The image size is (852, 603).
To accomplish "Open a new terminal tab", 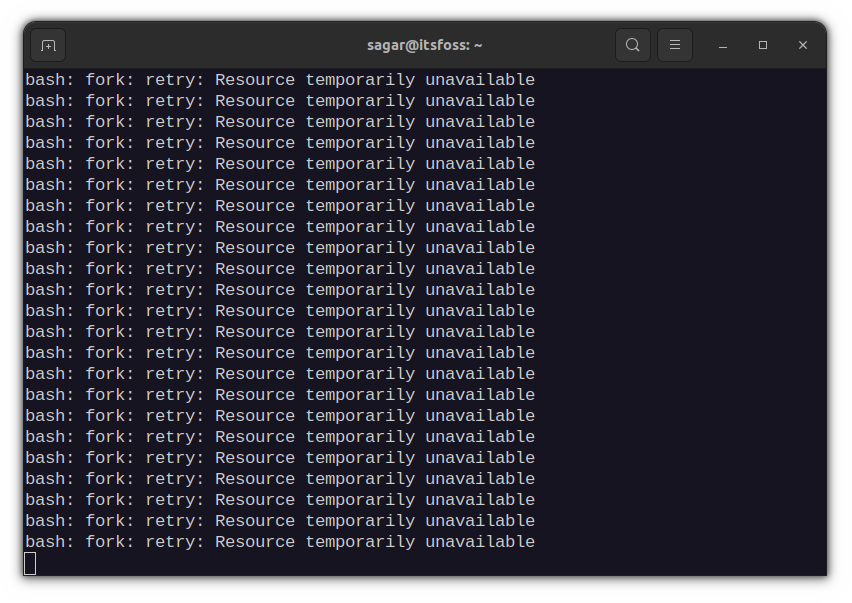I will click(48, 46).
